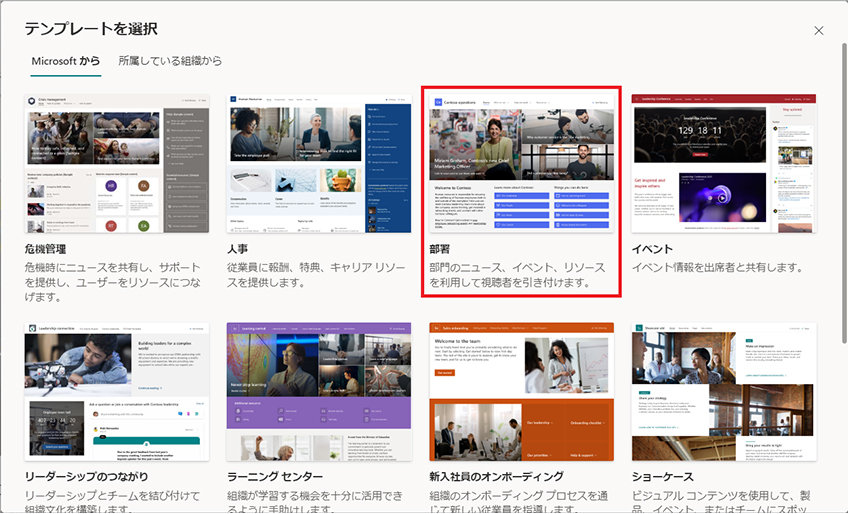Click the イベント情報を出席者と共有します description
The height and width of the screenshot is (514, 849).
pyautogui.click(x=717, y=268)
